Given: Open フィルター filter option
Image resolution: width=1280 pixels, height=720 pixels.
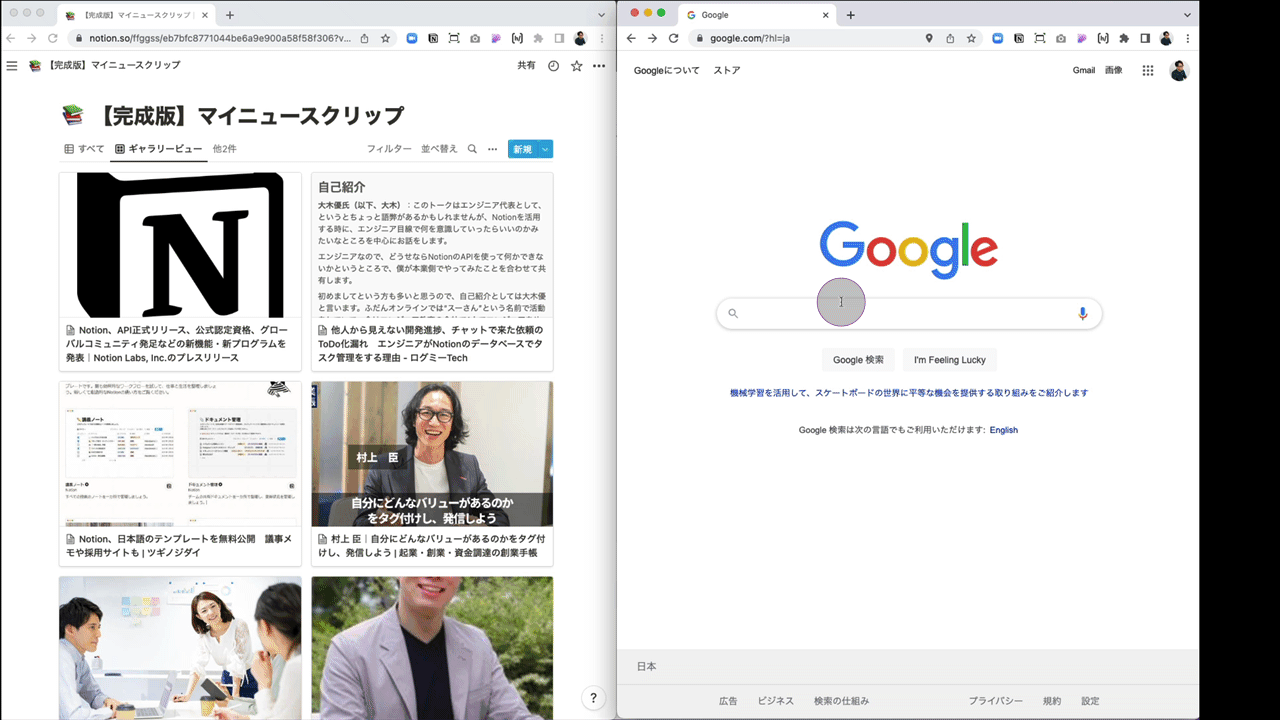Looking at the screenshot, I should click(x=389, y=149).
